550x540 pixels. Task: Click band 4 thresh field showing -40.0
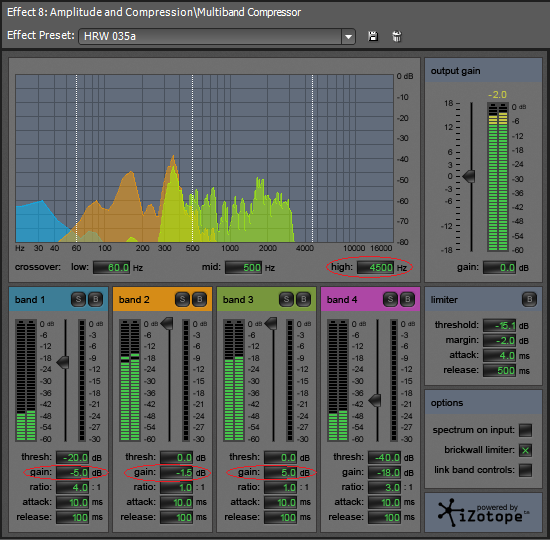[384, 458]
